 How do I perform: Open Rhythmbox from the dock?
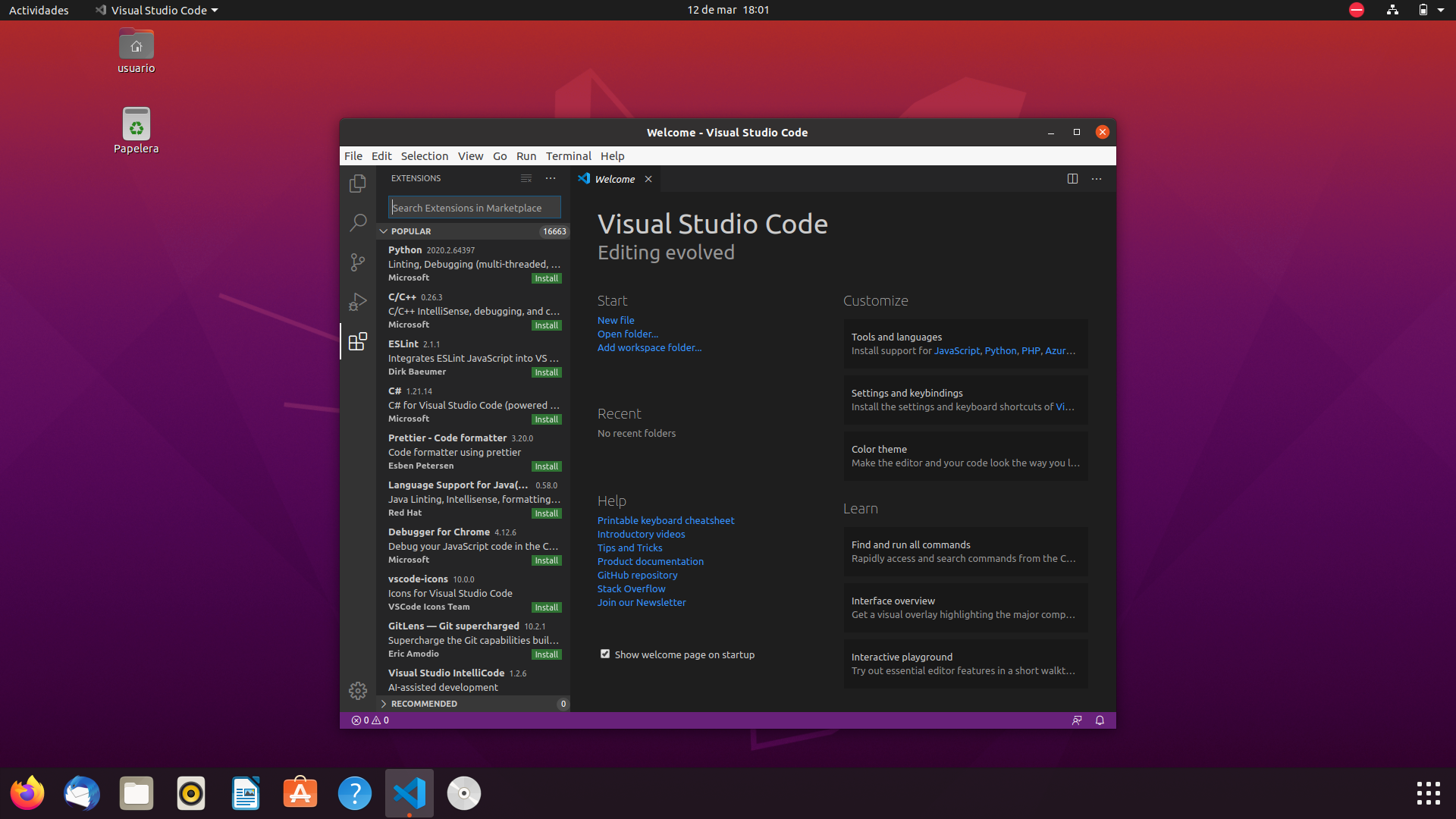(x=191, y=793)
